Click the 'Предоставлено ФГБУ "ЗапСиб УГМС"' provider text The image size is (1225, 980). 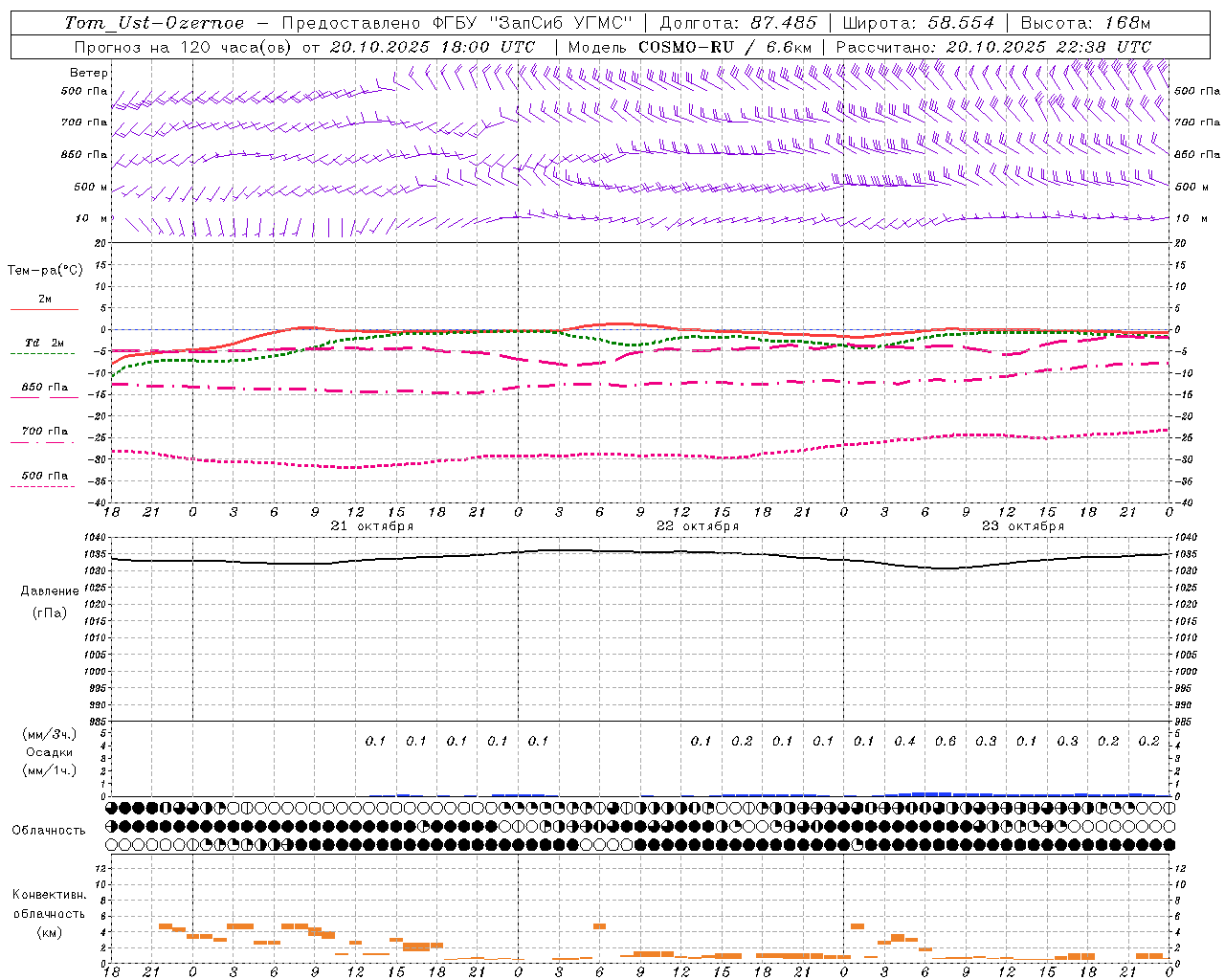(457, 23)
